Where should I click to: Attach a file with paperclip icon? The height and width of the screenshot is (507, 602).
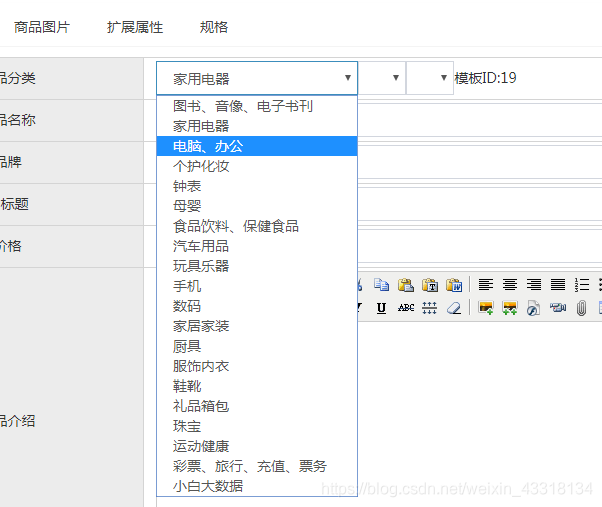click(x=582, y=308)
